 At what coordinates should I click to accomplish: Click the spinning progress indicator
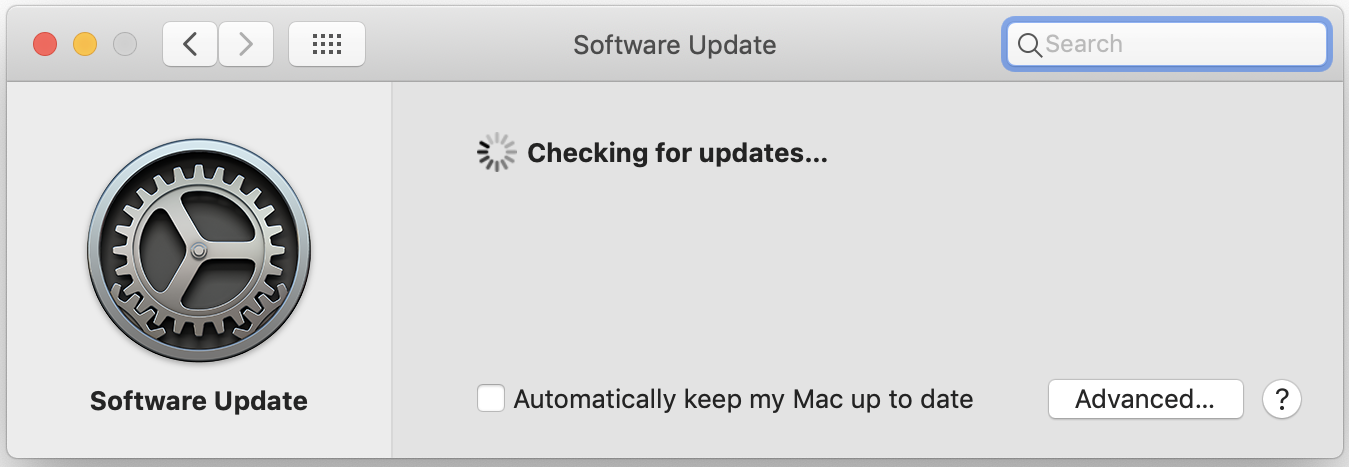[497, 153]
